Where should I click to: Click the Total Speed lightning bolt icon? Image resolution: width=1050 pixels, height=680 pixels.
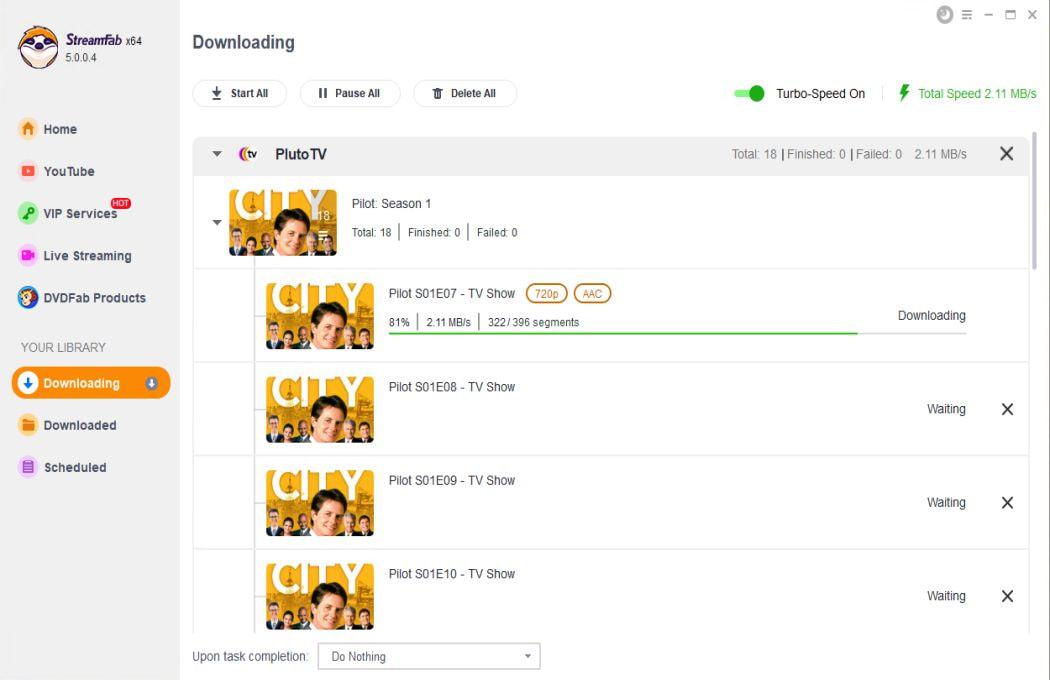point(904,93)
